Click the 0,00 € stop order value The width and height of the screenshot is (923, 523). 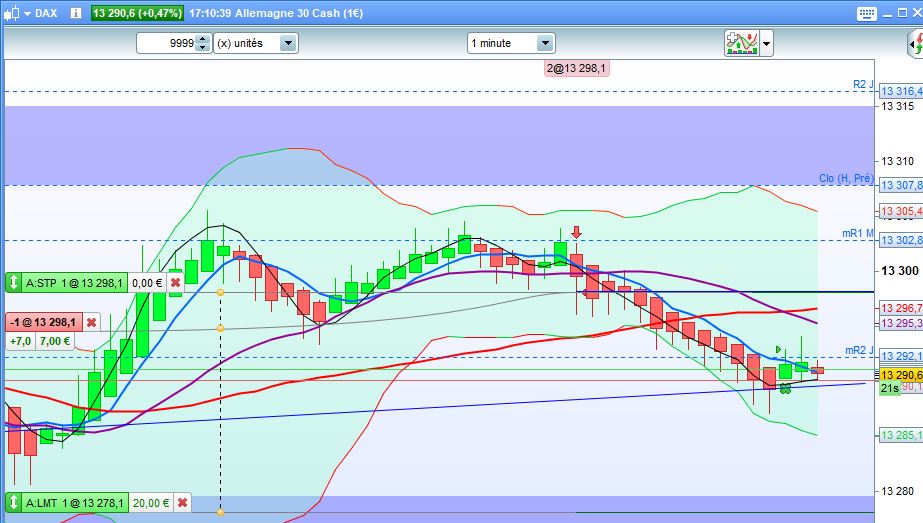click(x=147, y=283)
